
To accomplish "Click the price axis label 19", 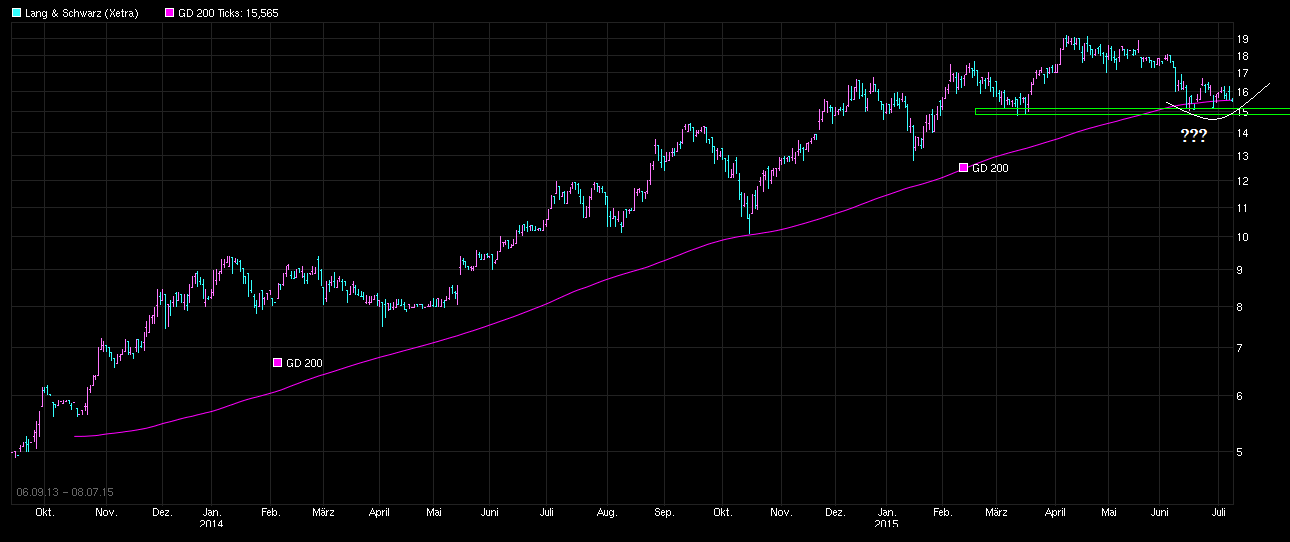I will point(1243,39).
